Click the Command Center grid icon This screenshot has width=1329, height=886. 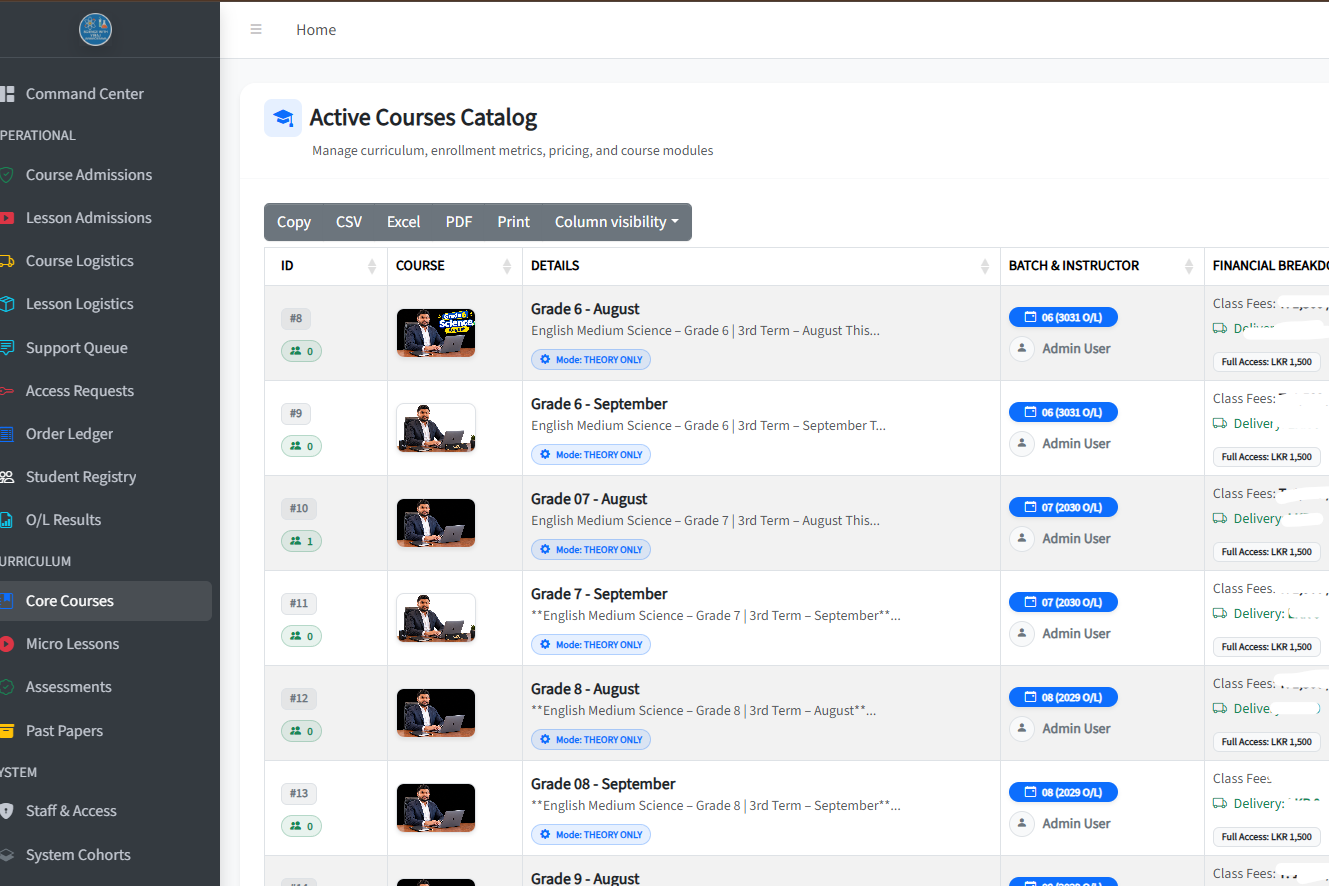pos(7,94)
